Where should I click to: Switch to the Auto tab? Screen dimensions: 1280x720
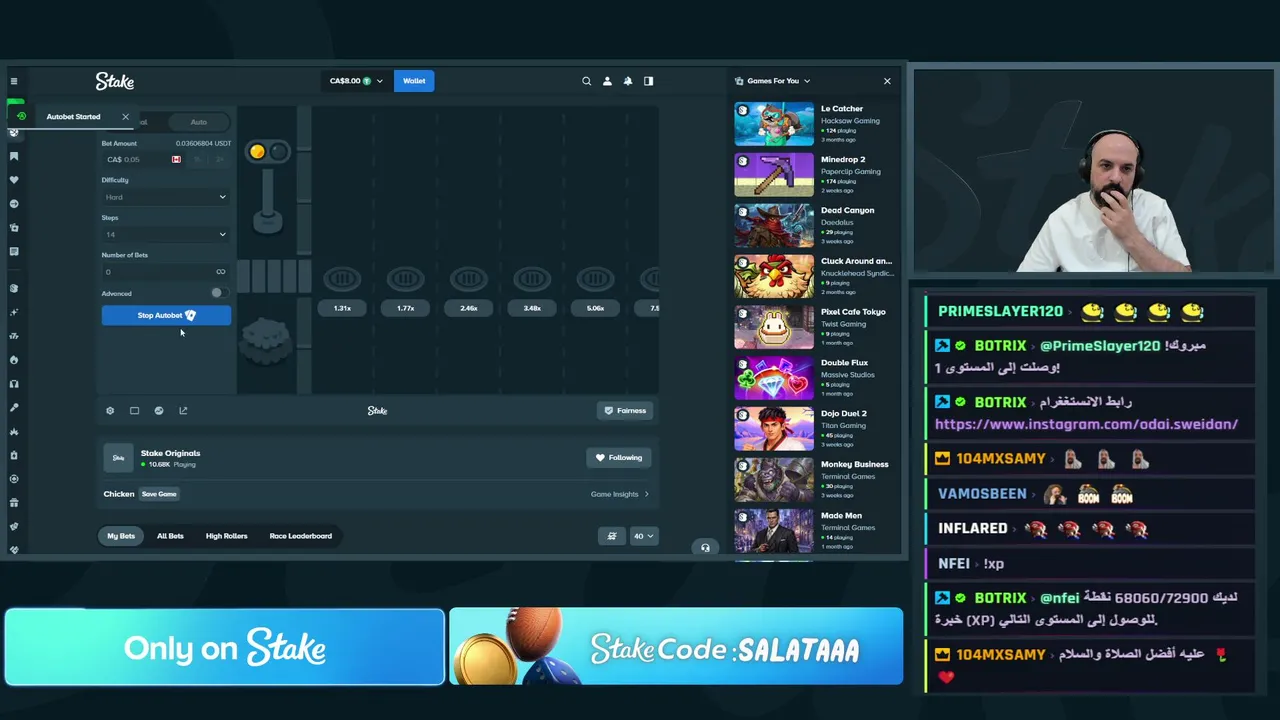click(199, 122)
